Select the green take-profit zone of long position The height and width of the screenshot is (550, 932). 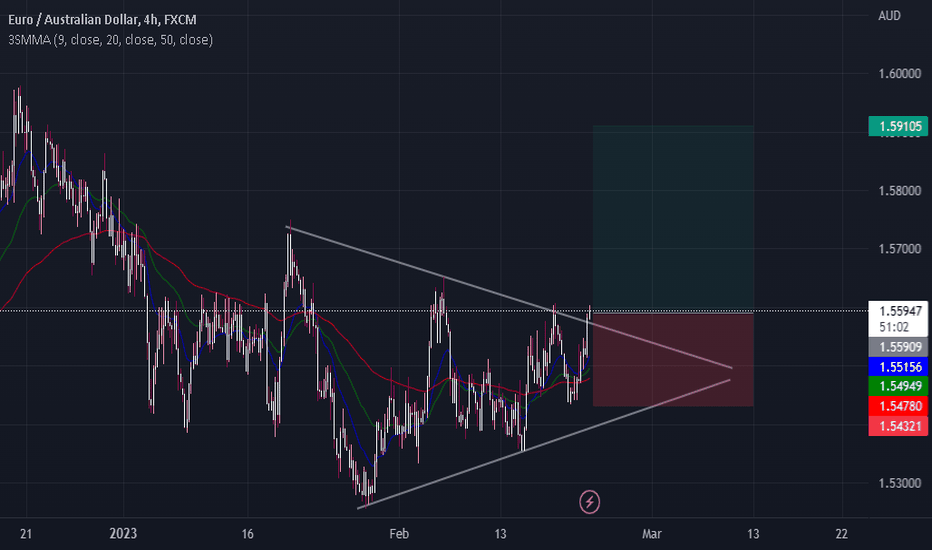coord(673,218)
